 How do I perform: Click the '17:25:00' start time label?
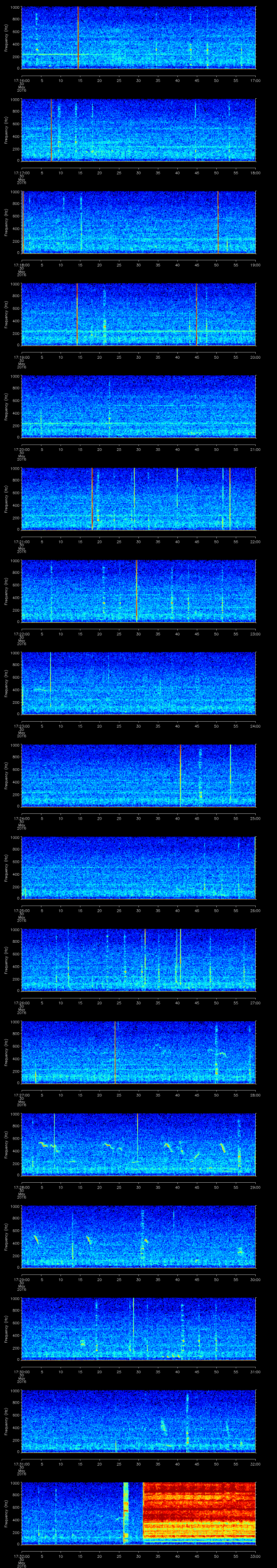(x=21, y=910)
